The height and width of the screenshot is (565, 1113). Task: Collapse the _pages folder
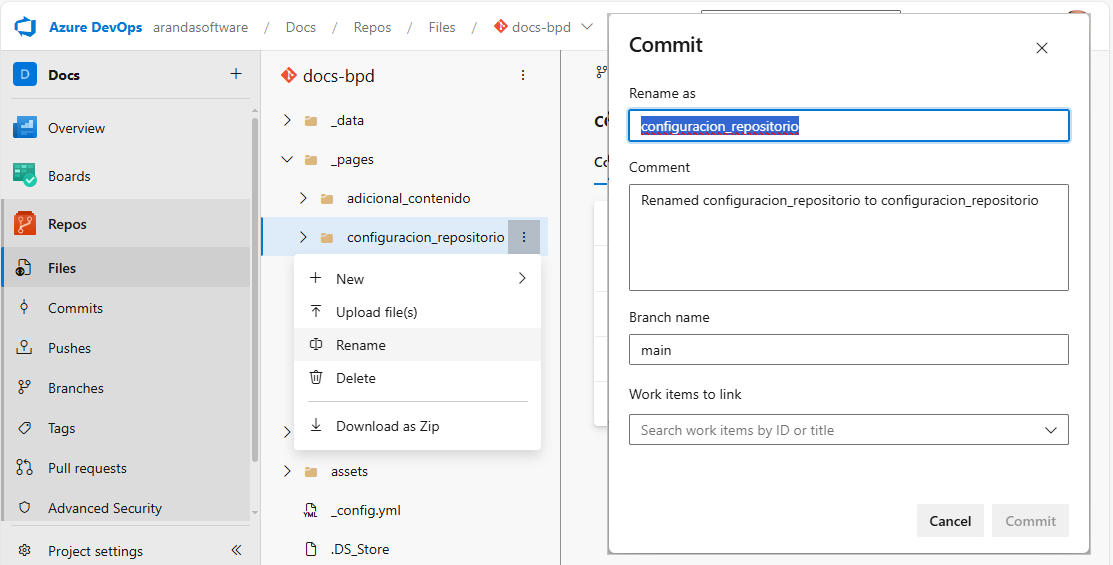pyautogui.click(x=287, y=159)
